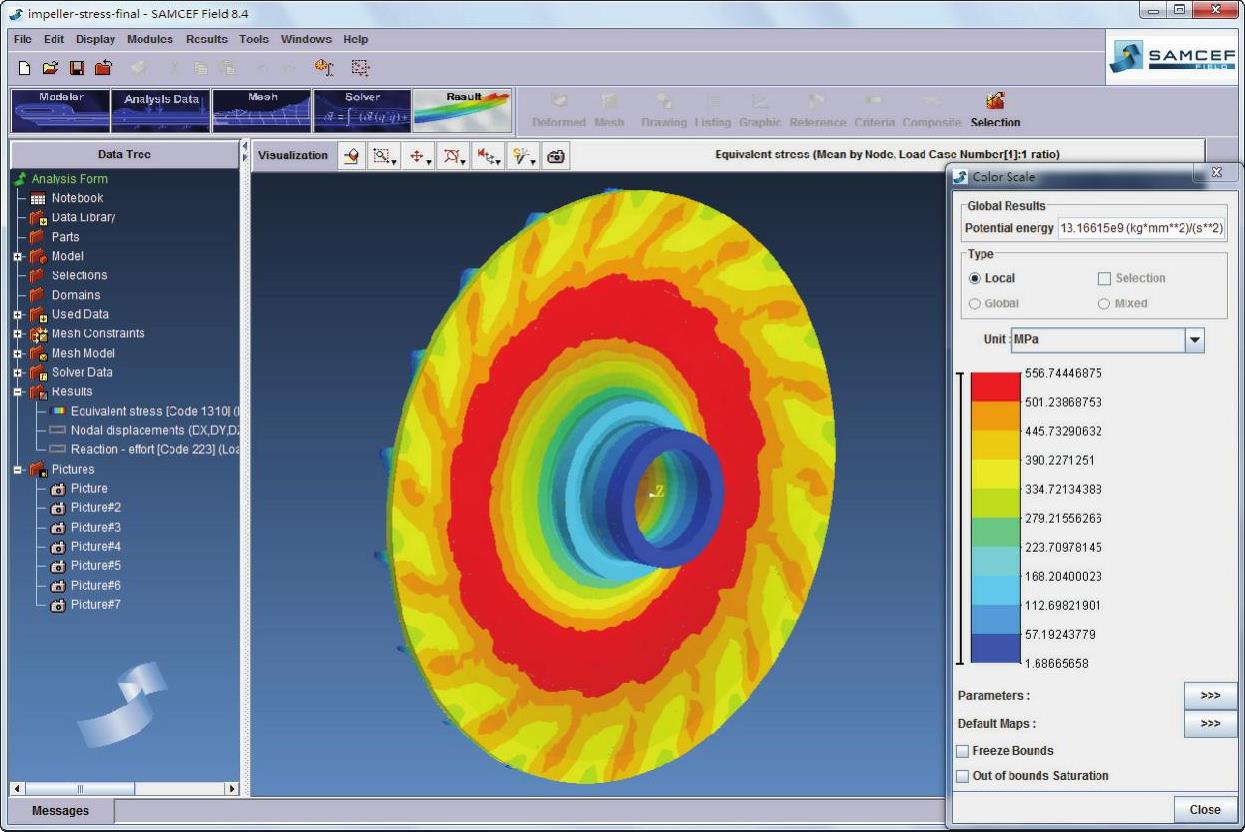Image resolution: width=1245 pixels, height=832 pixels.
Task: Open the Result module banner
Action: pos(463,110)
